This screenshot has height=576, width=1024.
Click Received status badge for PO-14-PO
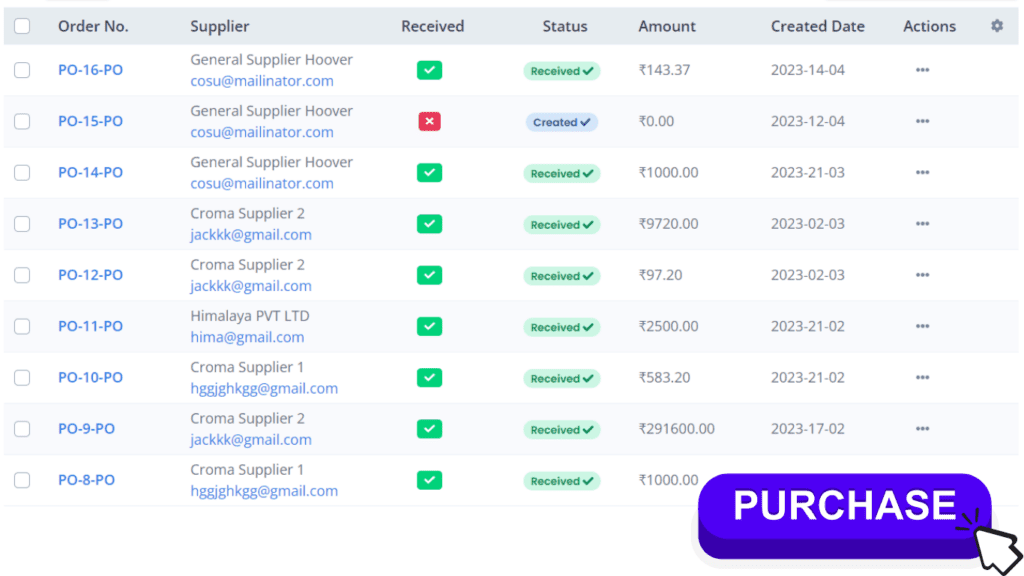point(562,173)
